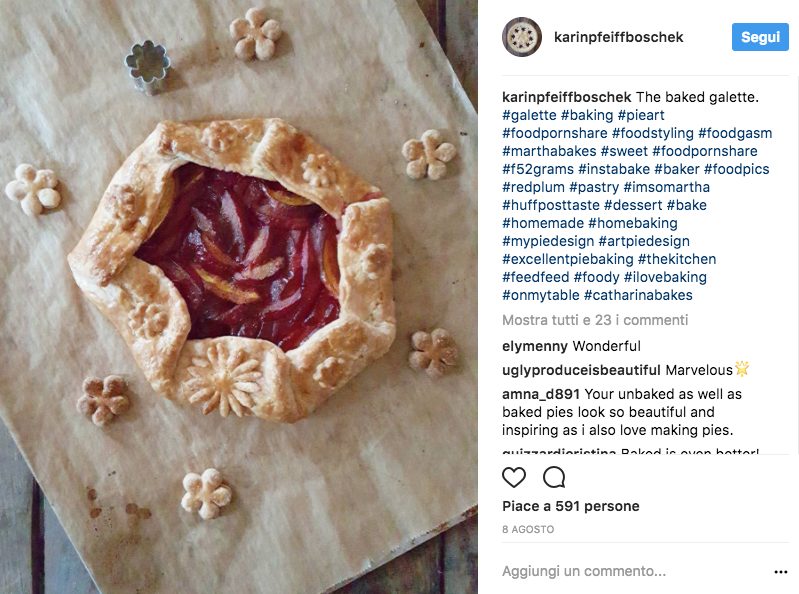
Task: Open the '8 AGOSTO' post date link
Action: (528, 529)
